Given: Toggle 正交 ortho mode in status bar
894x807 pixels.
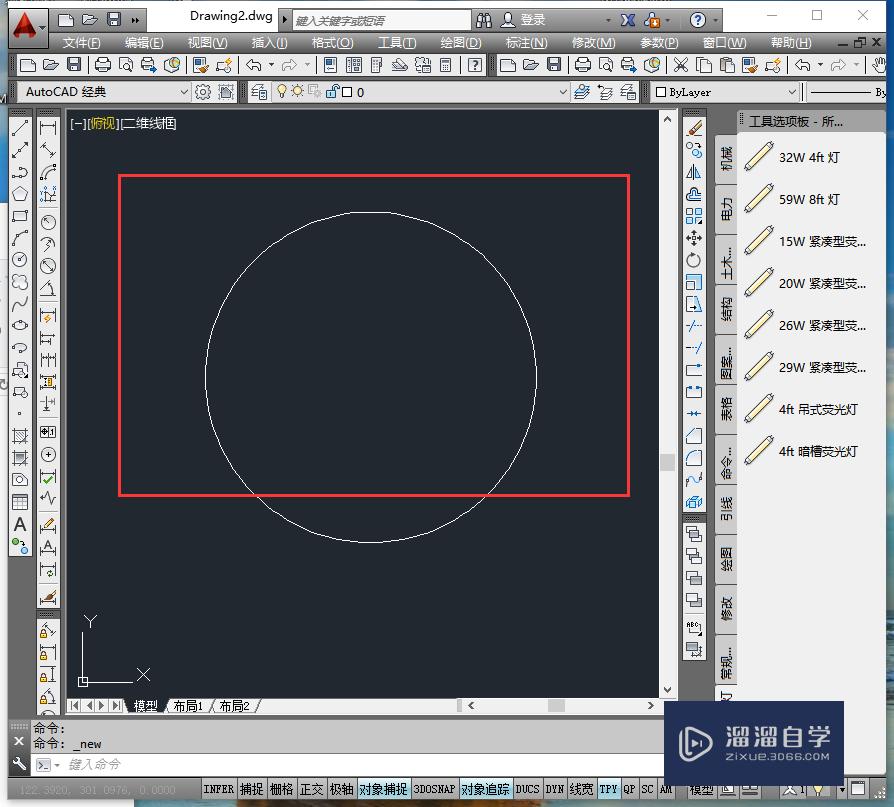Looking at the screenshot, I should click(x=312, y=789).
